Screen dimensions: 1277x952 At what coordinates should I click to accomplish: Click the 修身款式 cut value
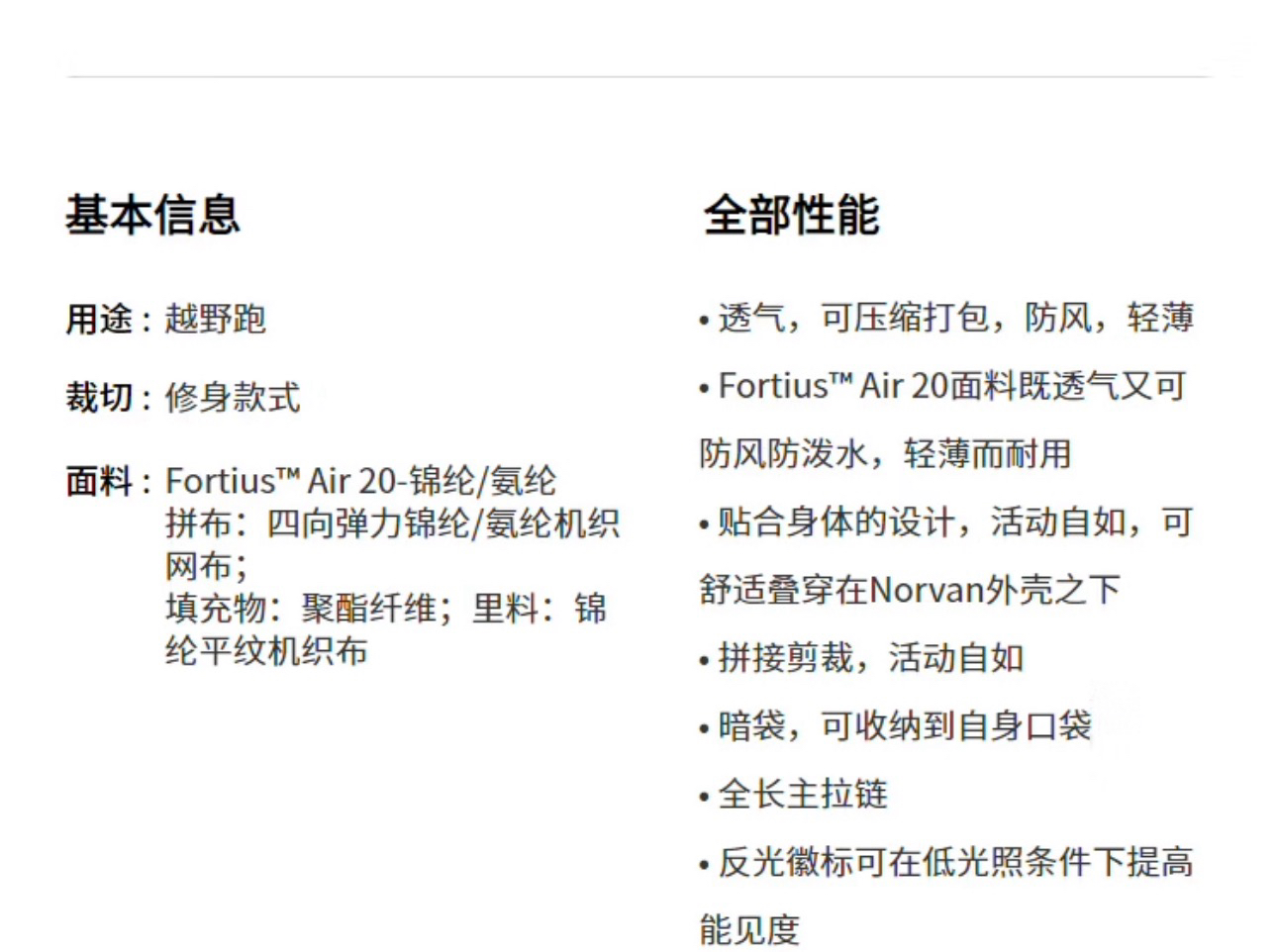(x=233, y=398)
